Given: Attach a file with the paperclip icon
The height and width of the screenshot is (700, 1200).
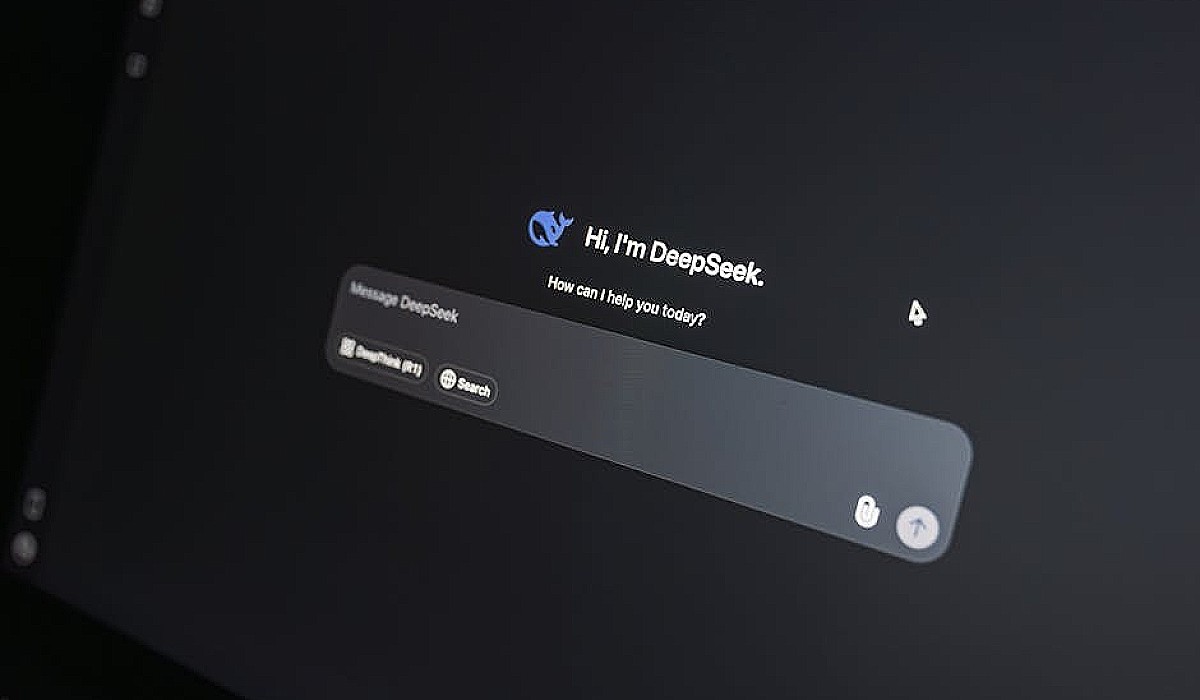Looking at the screenshot, I should point(866,513).
